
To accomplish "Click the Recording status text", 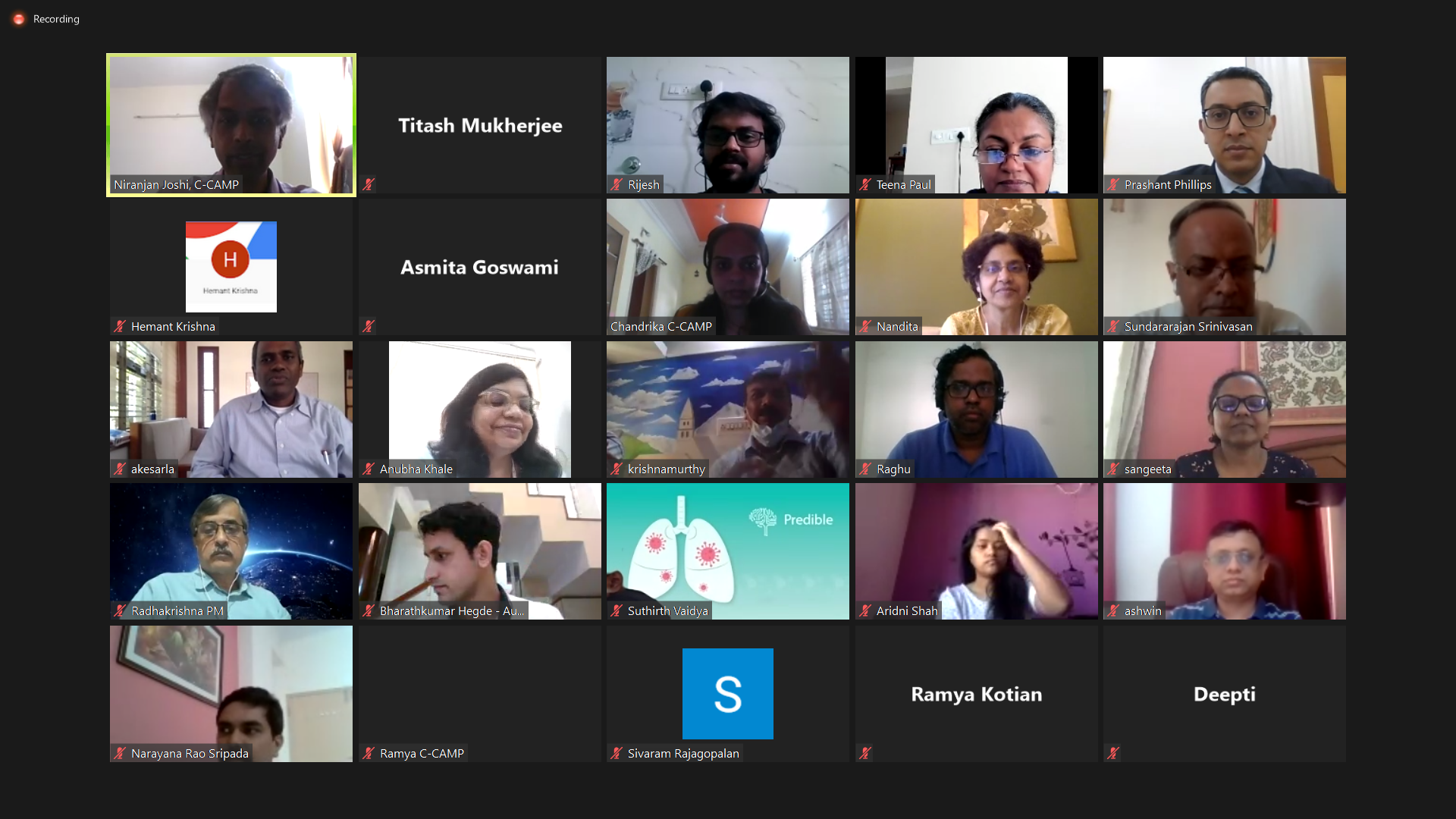I will 56,19.
